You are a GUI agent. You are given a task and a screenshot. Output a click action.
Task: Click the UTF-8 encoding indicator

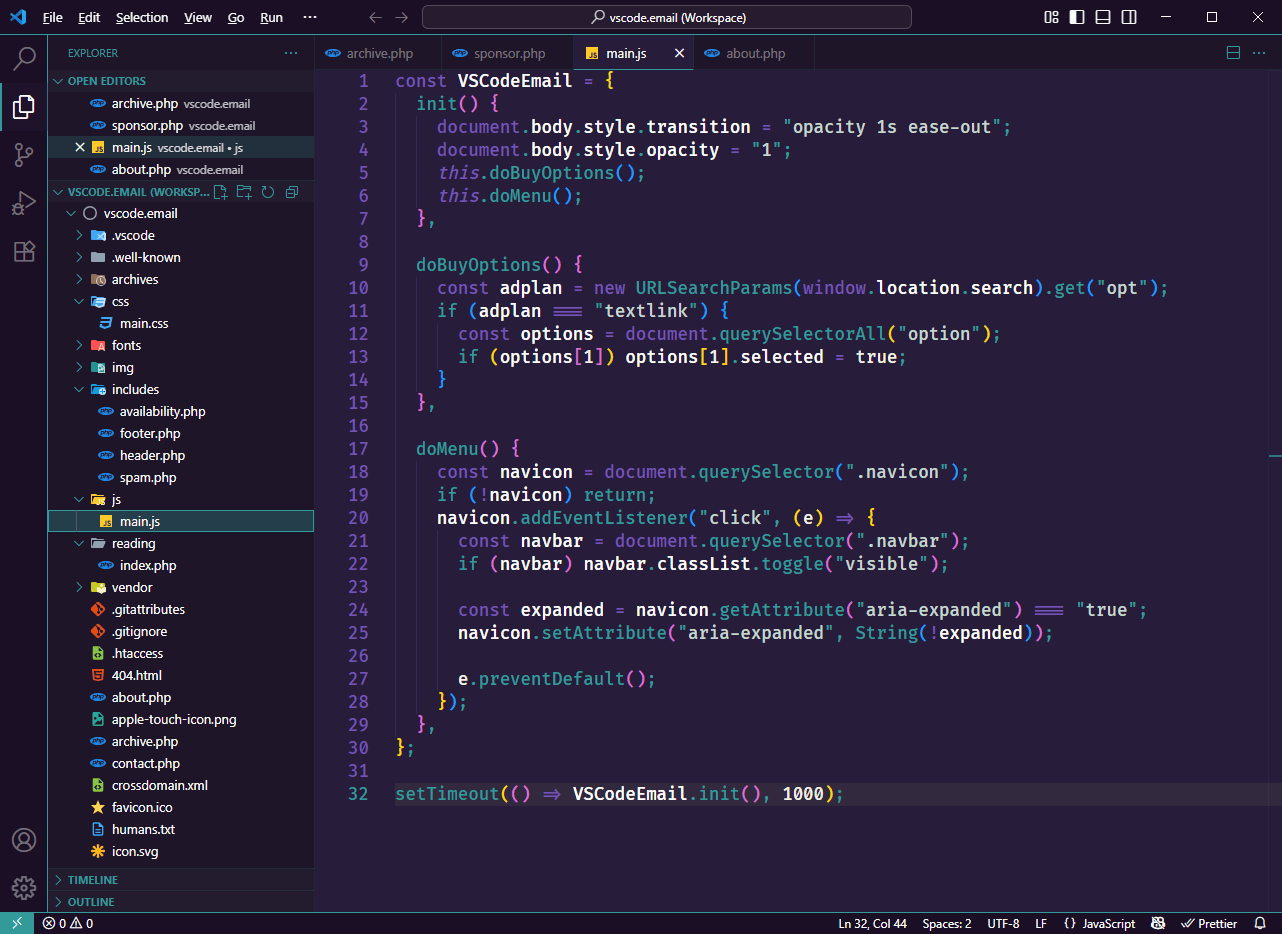click(x=1003, y=923)
